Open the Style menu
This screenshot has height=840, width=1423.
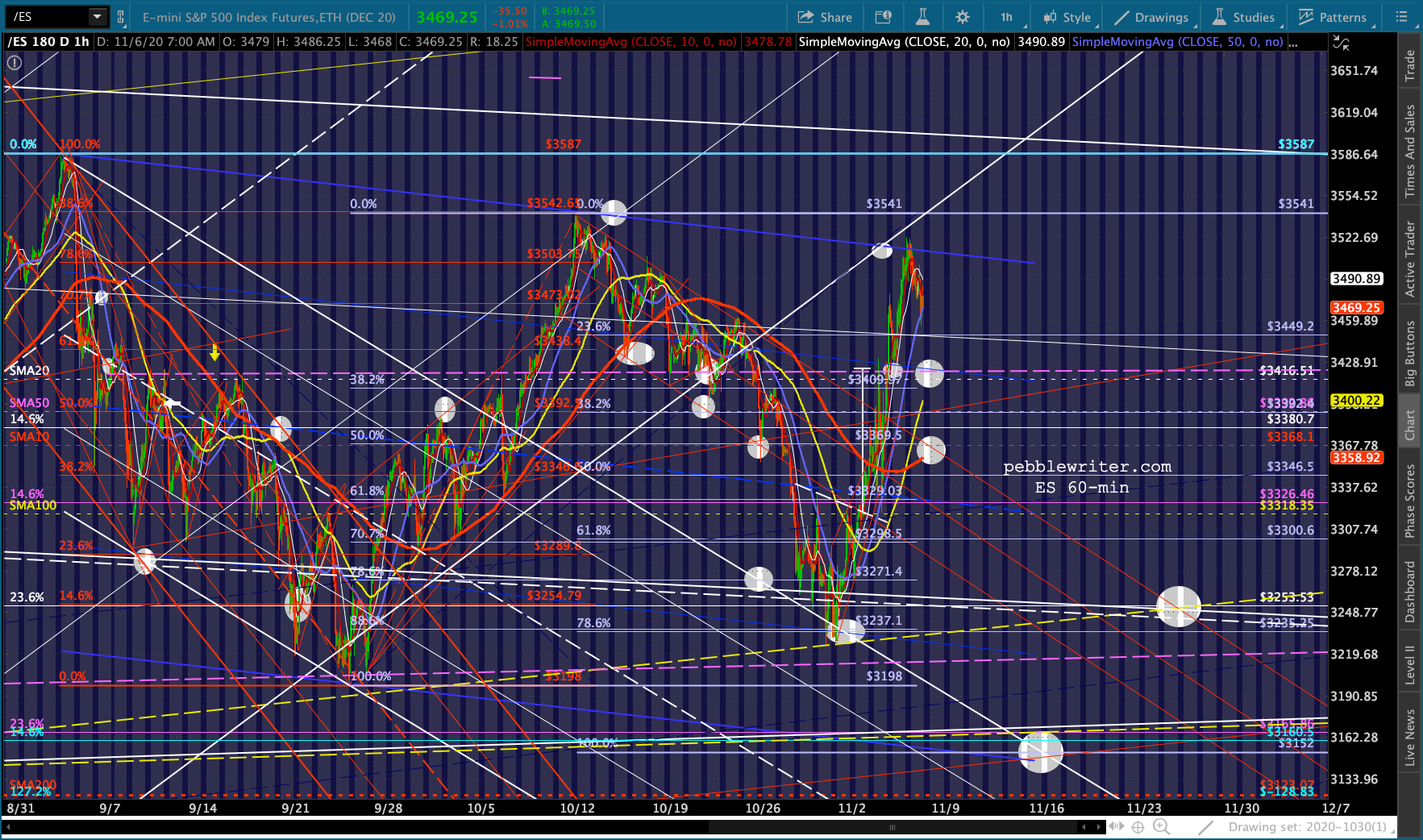1067,17
